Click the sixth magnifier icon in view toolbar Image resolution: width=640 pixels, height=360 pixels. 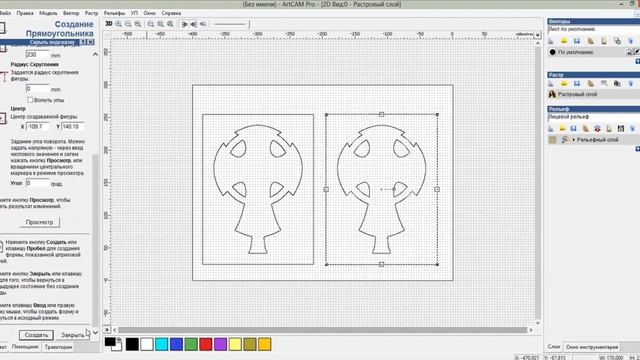point(170,24)
